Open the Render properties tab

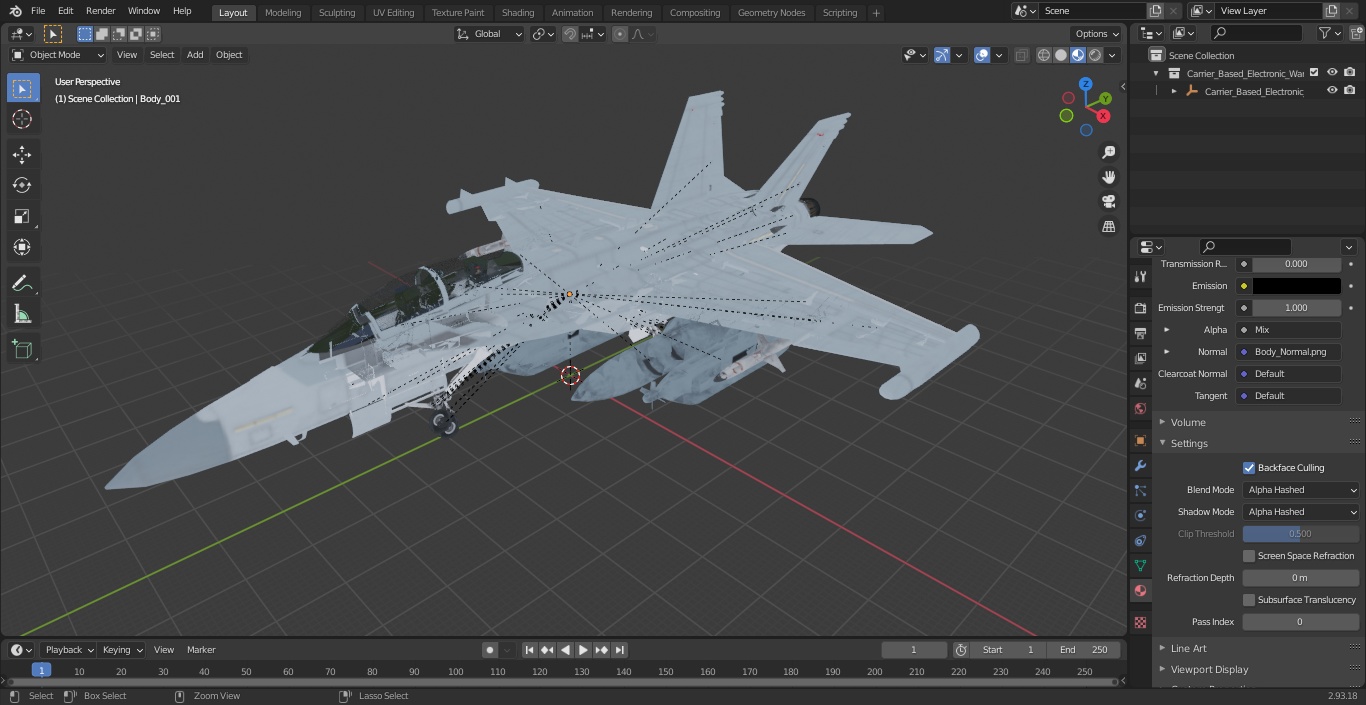coord(1140,308)
